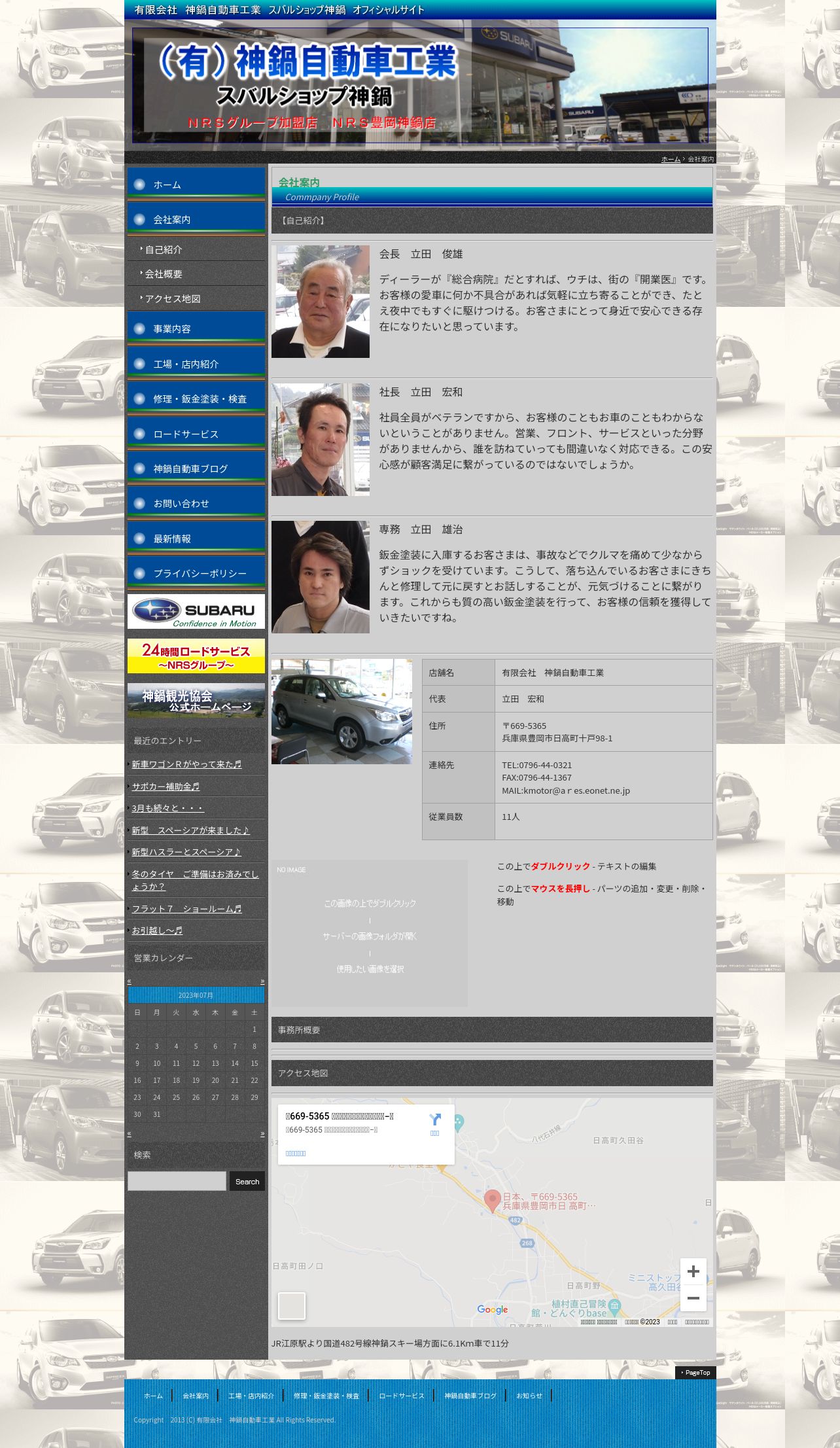Image resolution: width=840 pixels, height=1448 pixels.
Task: Click the TEL:0796-44-0321 text
Action: 537,765
